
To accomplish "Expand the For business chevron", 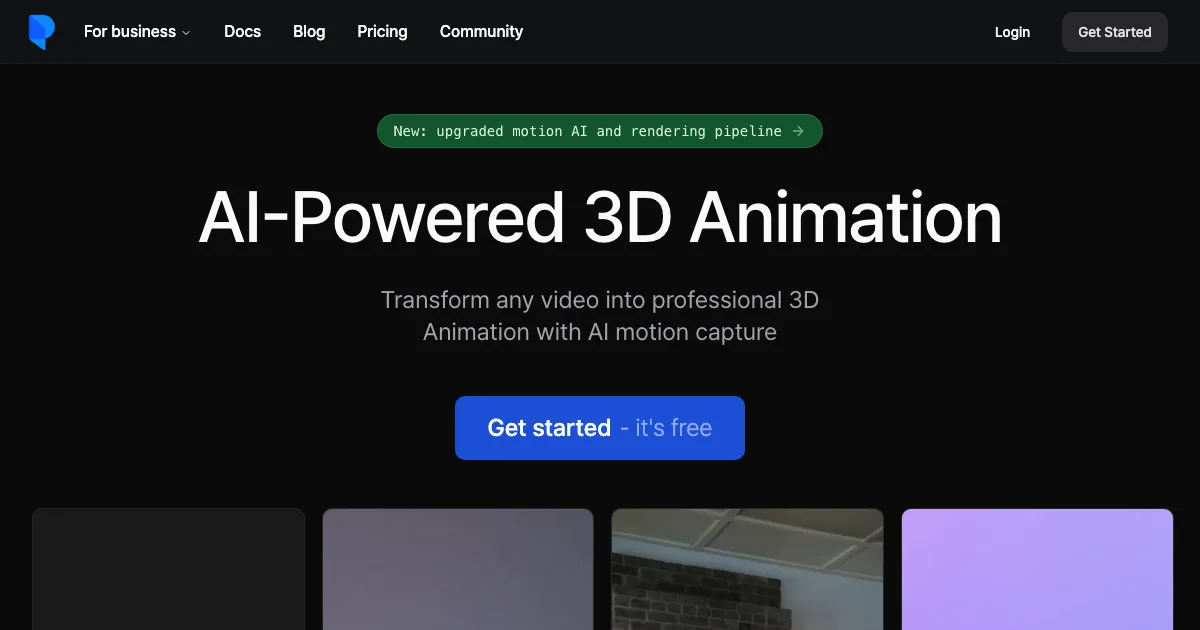I will click(x=186, y=33).
